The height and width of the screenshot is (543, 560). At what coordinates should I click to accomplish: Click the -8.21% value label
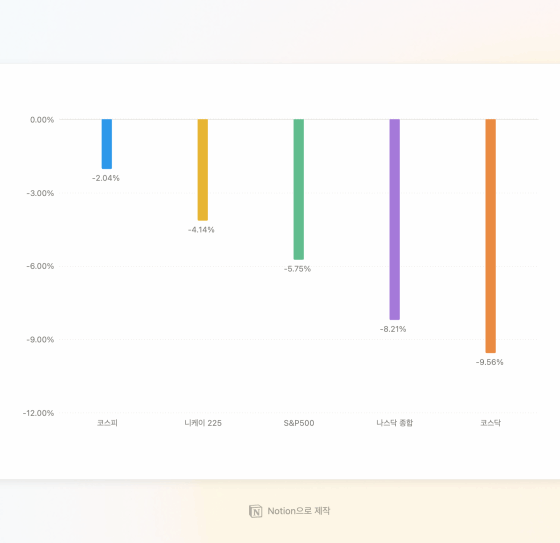click(x=393, y=329)
